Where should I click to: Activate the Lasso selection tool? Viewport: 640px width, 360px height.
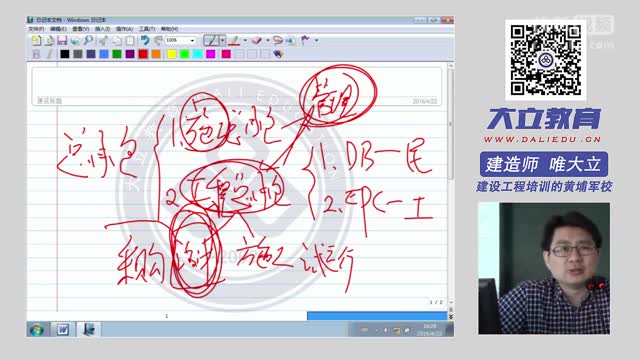point(278,40)
